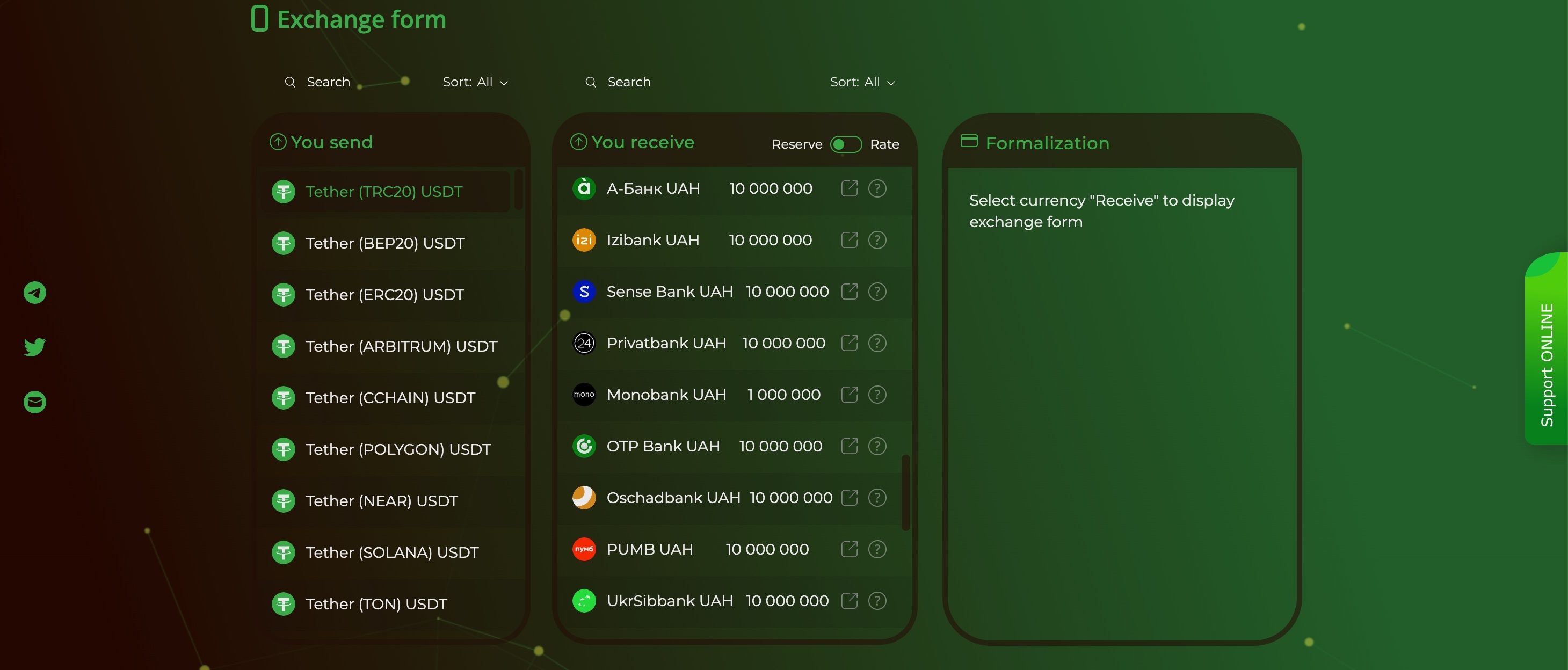Image resolution: width=1568 pixels, height=670 pixels.
Task: Click the You receive list scrollbar
Action: 905,492
